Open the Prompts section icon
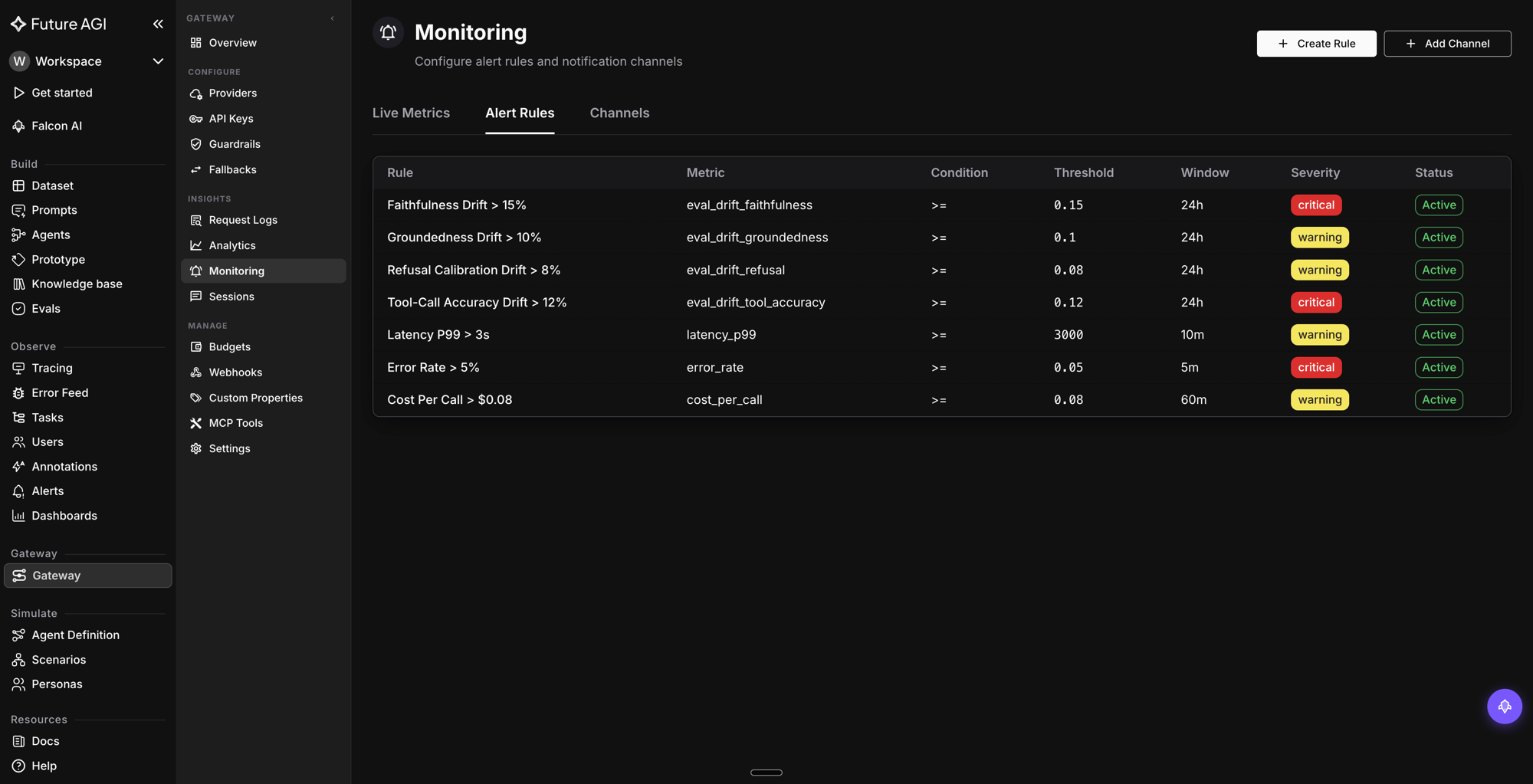1533x784 pixels. tap(18, 210)
